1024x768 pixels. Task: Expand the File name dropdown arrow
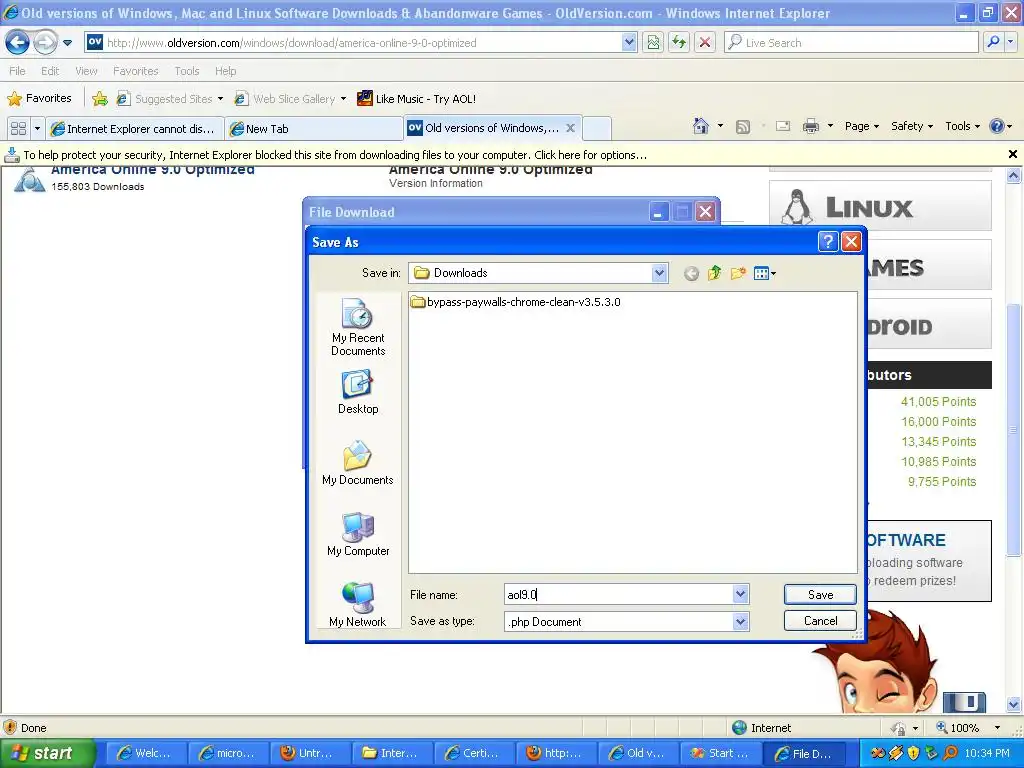[x=740, y=594]
